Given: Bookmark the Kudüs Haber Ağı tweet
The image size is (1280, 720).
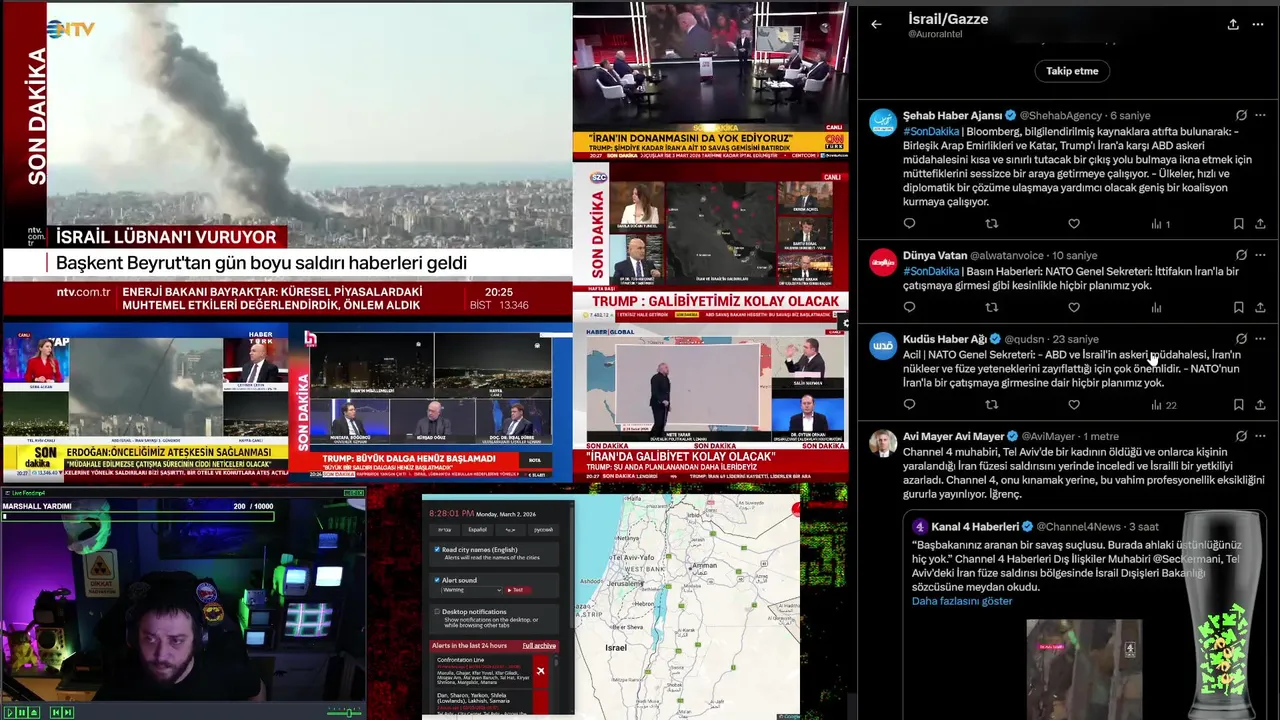Looking at the screenshot, I should (1238, 405).
